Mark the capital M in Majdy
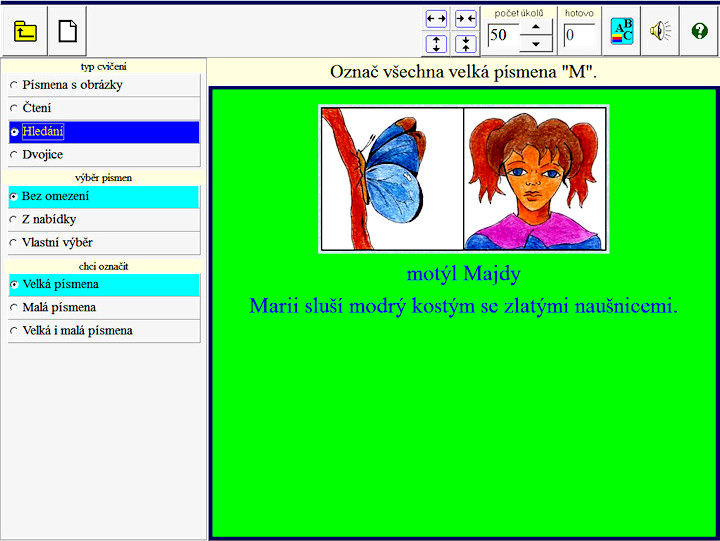This screenshot has height=541, width=720. click(472, 274)
